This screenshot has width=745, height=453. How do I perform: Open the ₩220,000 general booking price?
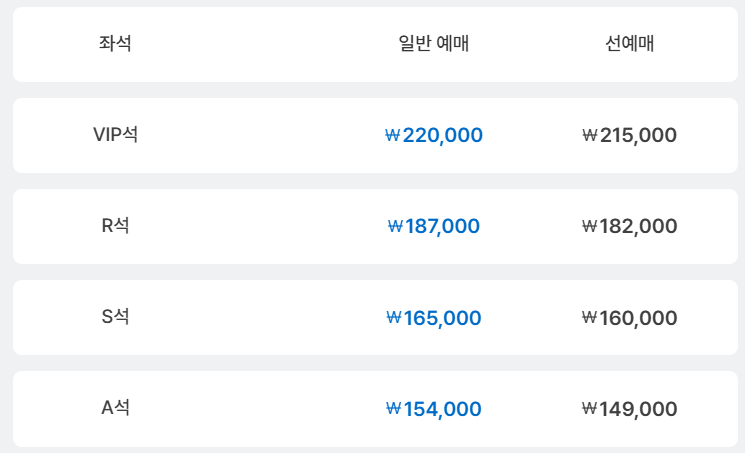[434, 135]
